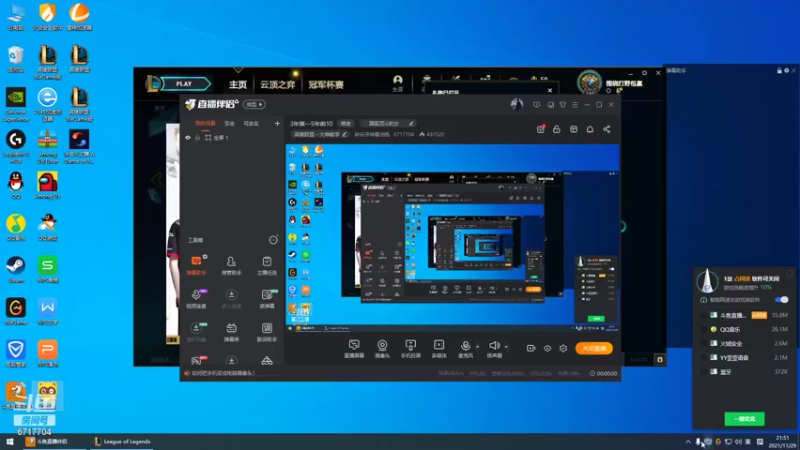
Task: Edit the 英雄联盟 game tag
Action: pyautogui.click(x=320, y=135)
